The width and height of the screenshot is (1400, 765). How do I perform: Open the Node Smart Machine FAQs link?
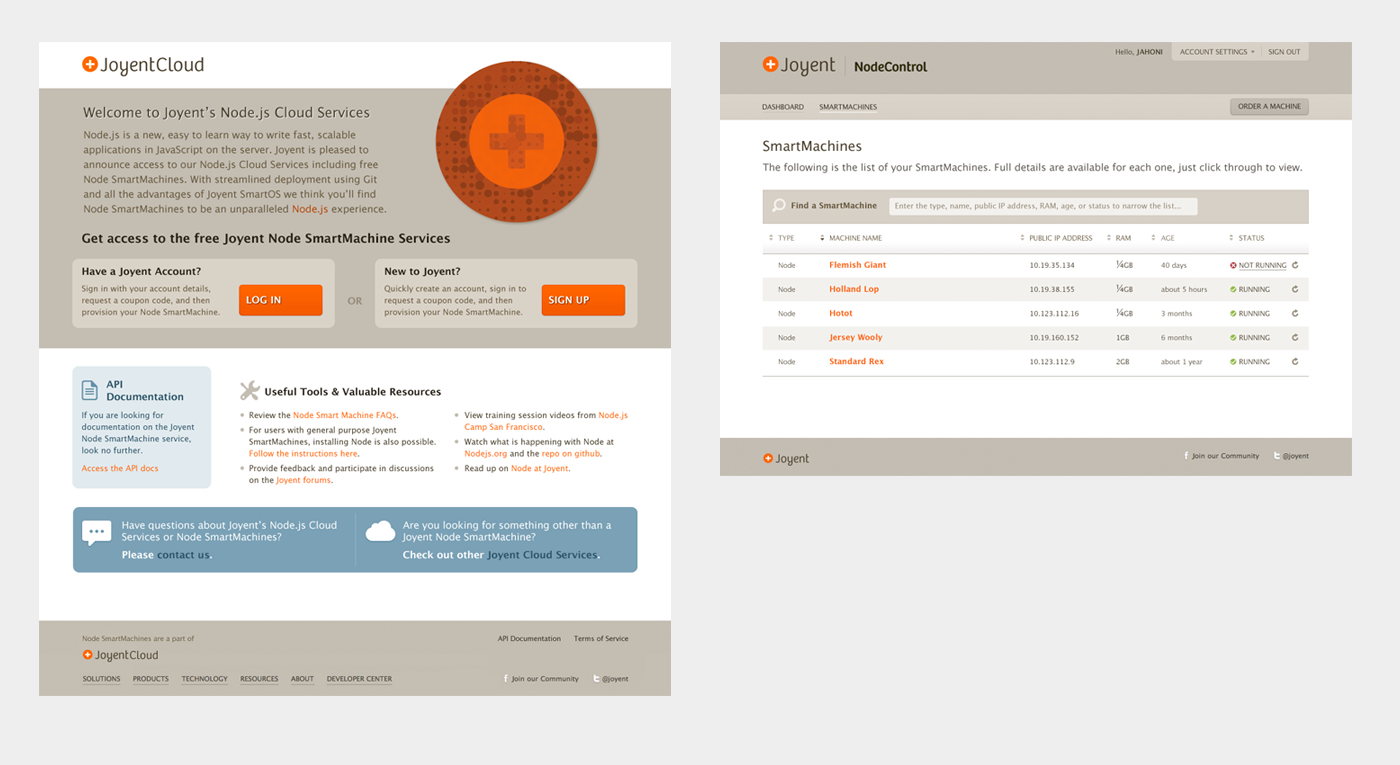[x=345, y=415]
